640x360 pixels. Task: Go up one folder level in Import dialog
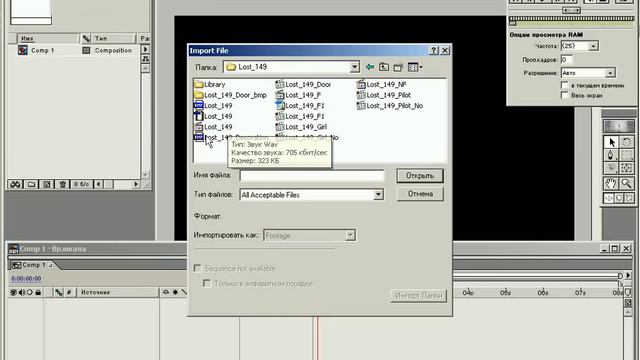(x=384, y=67)
